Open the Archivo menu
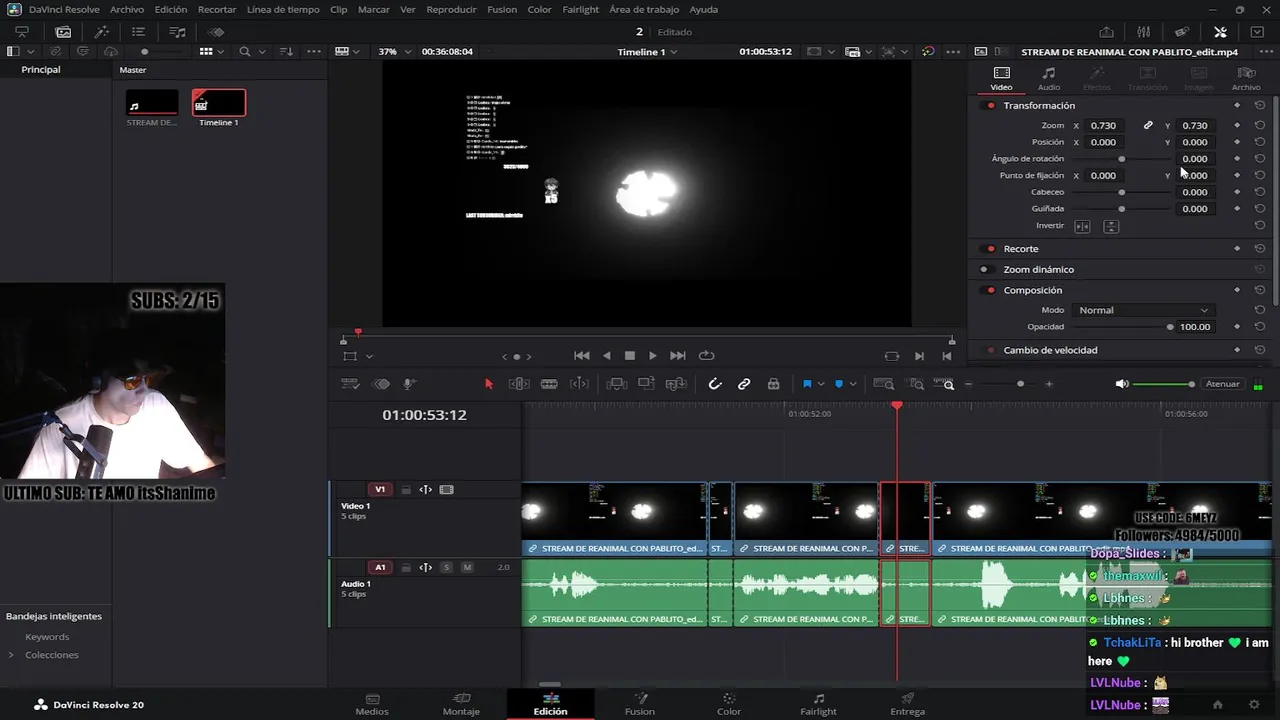Viewport: 1280px width, 720px height. point(127,10)
